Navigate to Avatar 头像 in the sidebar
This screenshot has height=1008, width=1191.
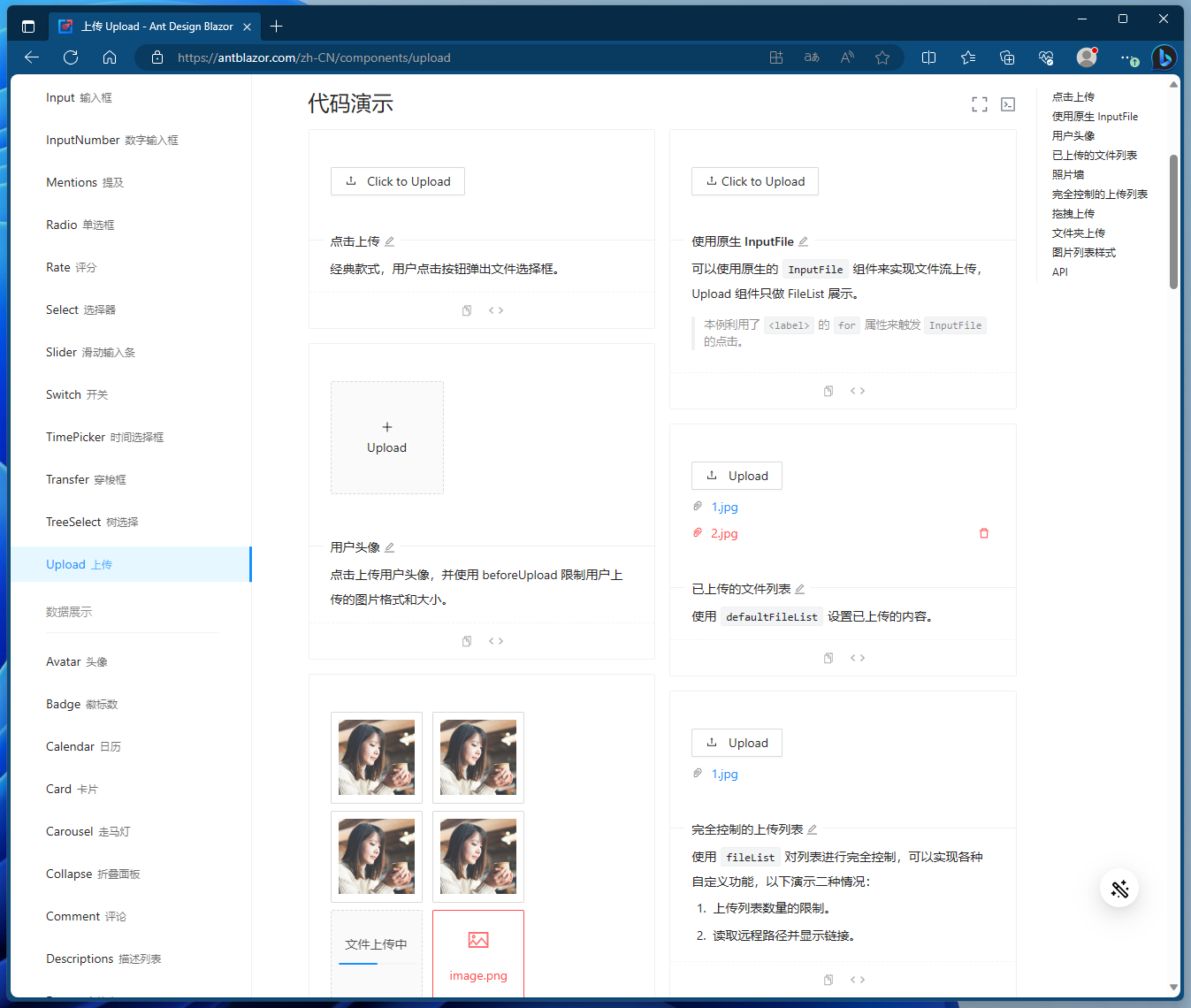coord(77,661)
